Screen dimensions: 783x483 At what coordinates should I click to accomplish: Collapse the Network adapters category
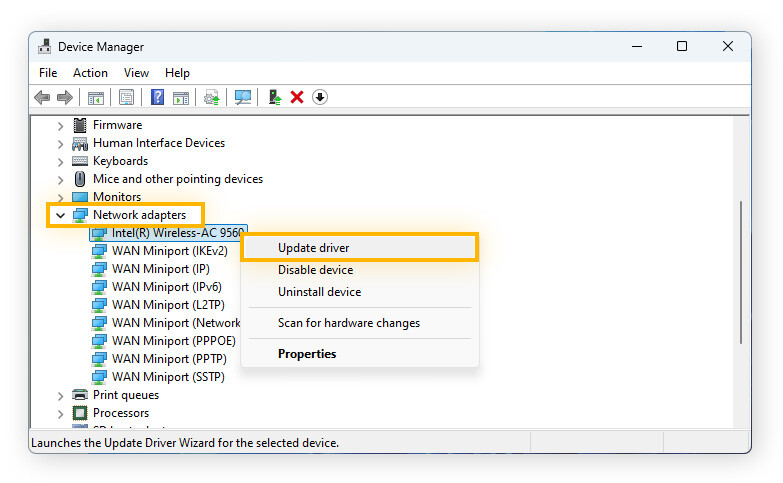point(60,215)
